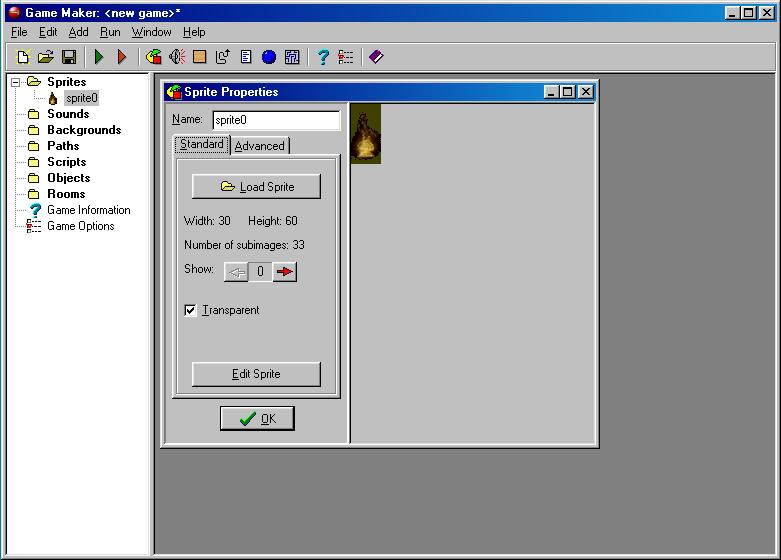
Task: Show previous subimage with the left arrow
Action: (236, 272)
